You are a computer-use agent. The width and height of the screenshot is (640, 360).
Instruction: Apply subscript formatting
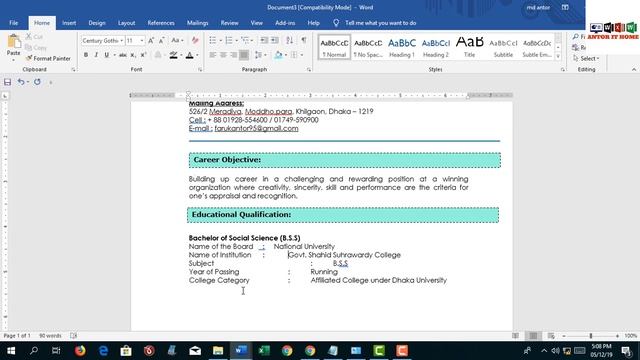pos(133,55)
